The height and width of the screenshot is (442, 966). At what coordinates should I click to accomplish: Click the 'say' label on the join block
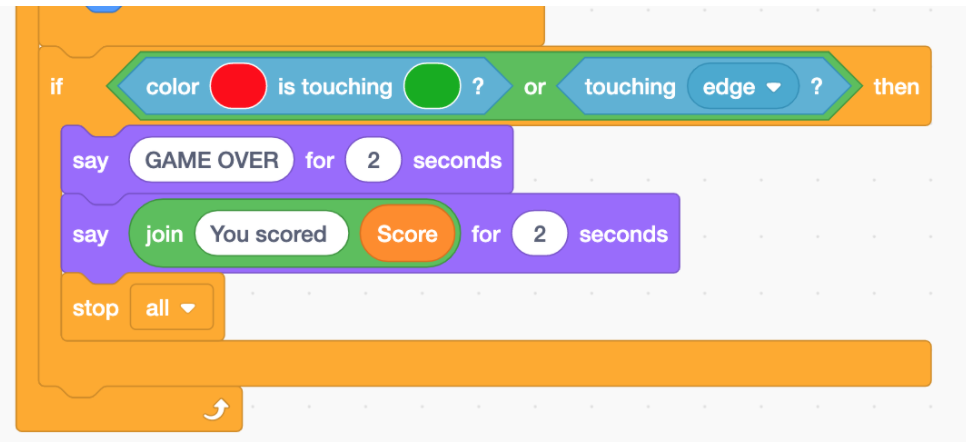coord(90,234)
